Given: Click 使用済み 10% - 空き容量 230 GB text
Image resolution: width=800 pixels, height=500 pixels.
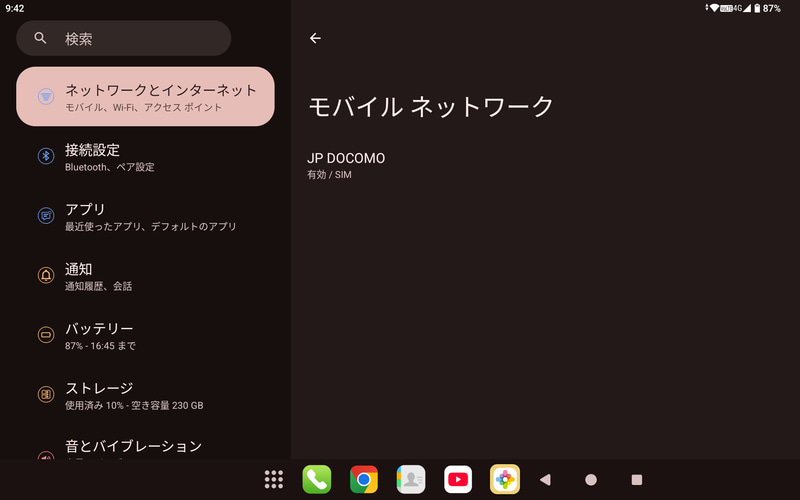Looking at the screenshot, I should pyautogui.click(x=134, y=406).
